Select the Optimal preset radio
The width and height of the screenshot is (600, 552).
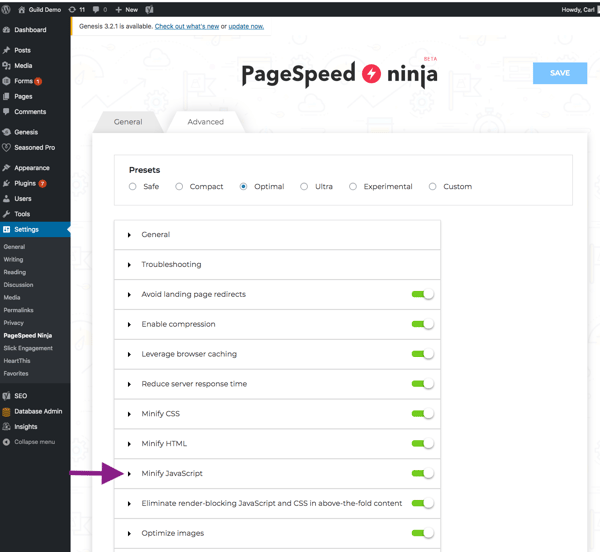pos(243,187)
